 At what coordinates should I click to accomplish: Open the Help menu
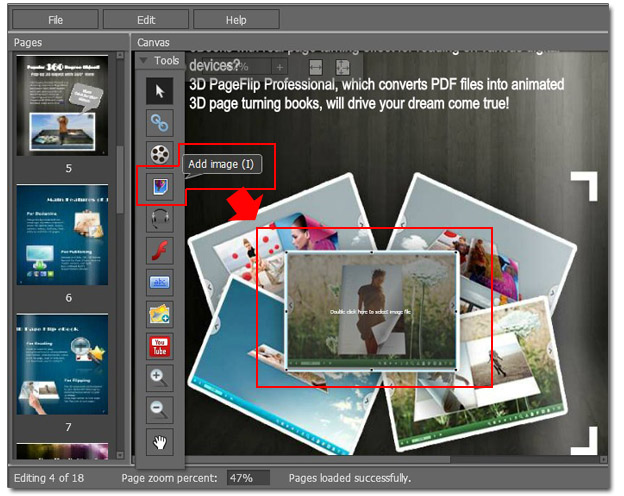(x=236, y=20)
